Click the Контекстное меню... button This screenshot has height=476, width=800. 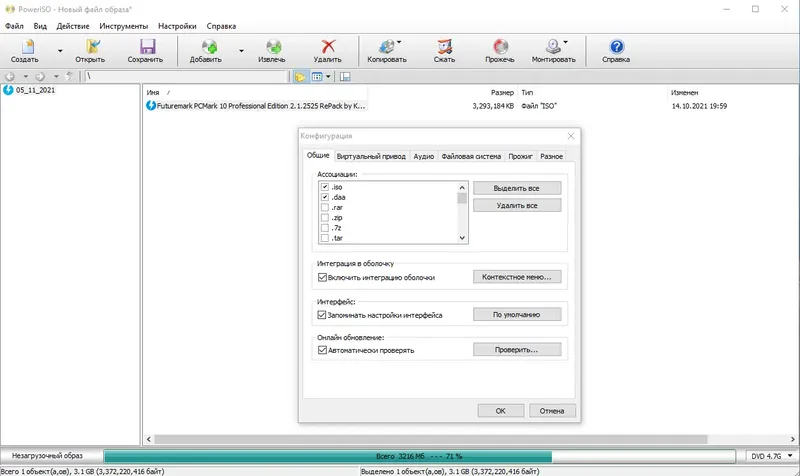pos(517,277)
